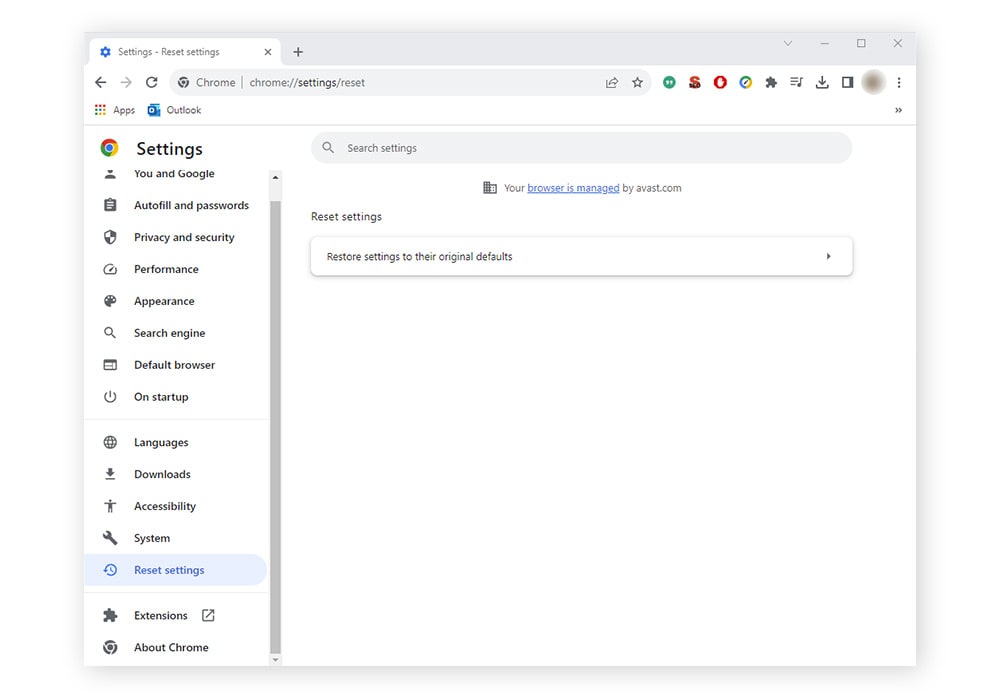1000x700 pixels.
Task: Click the reload page icon
Action: click(x=152, y=83)
